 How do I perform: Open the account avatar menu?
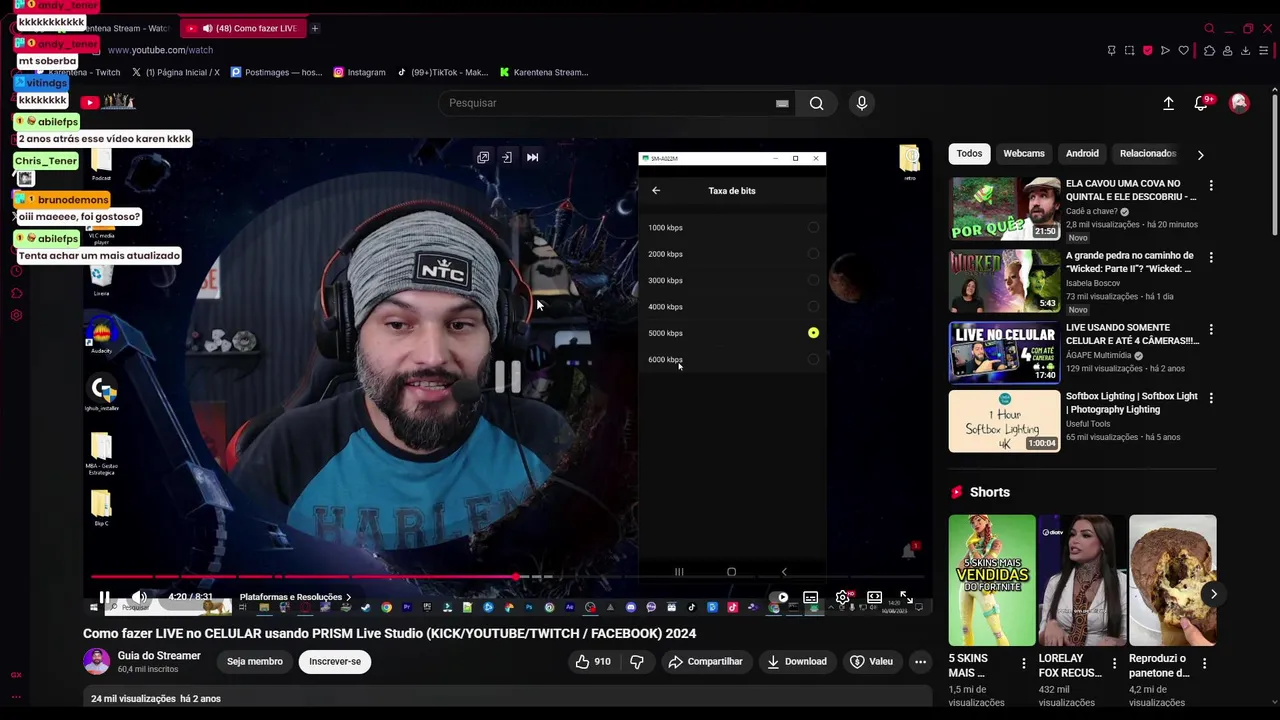1239,103
